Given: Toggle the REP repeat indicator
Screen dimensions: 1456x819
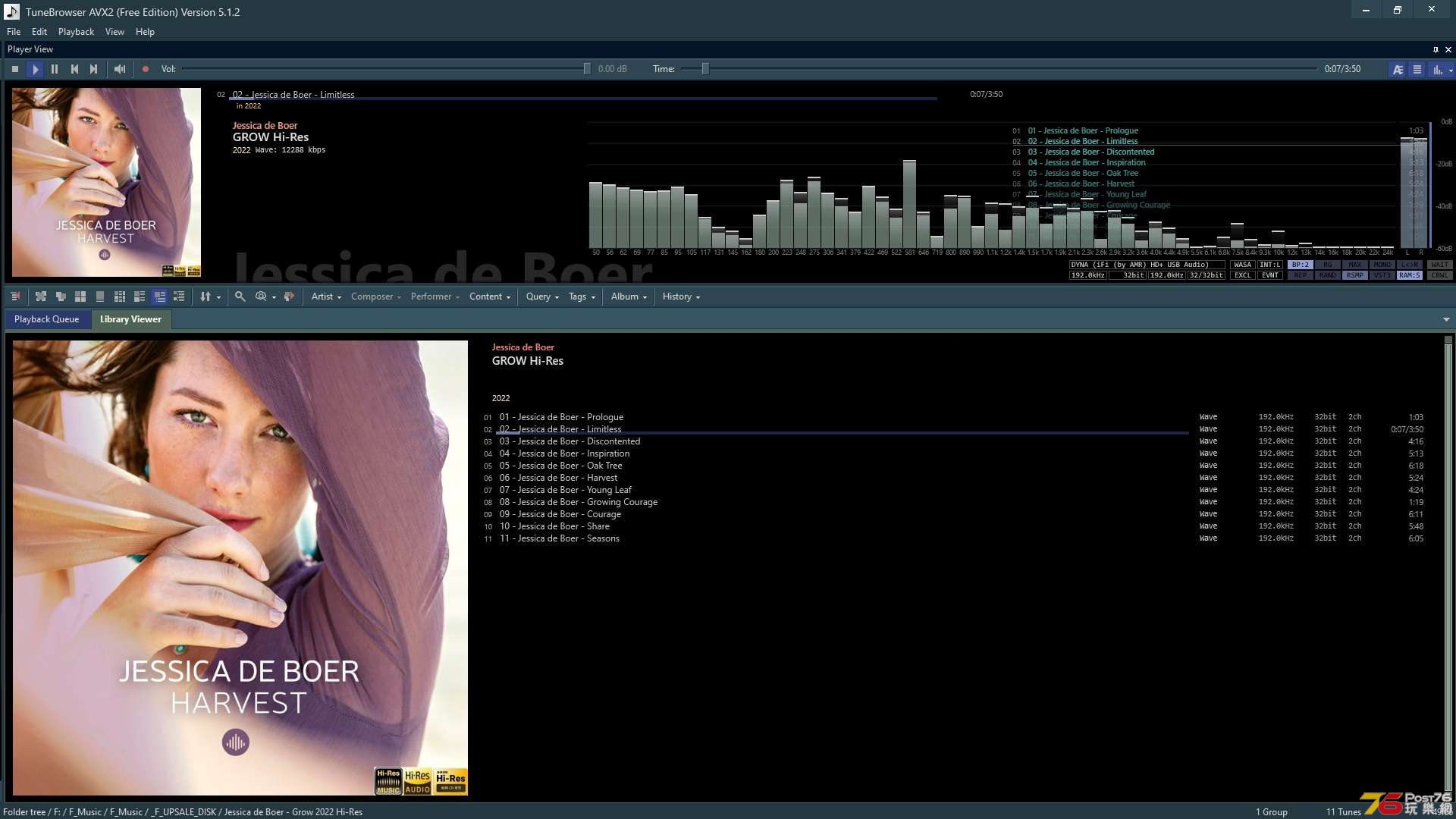Looking at the screenshot, I should click(x=1301, y=275).
